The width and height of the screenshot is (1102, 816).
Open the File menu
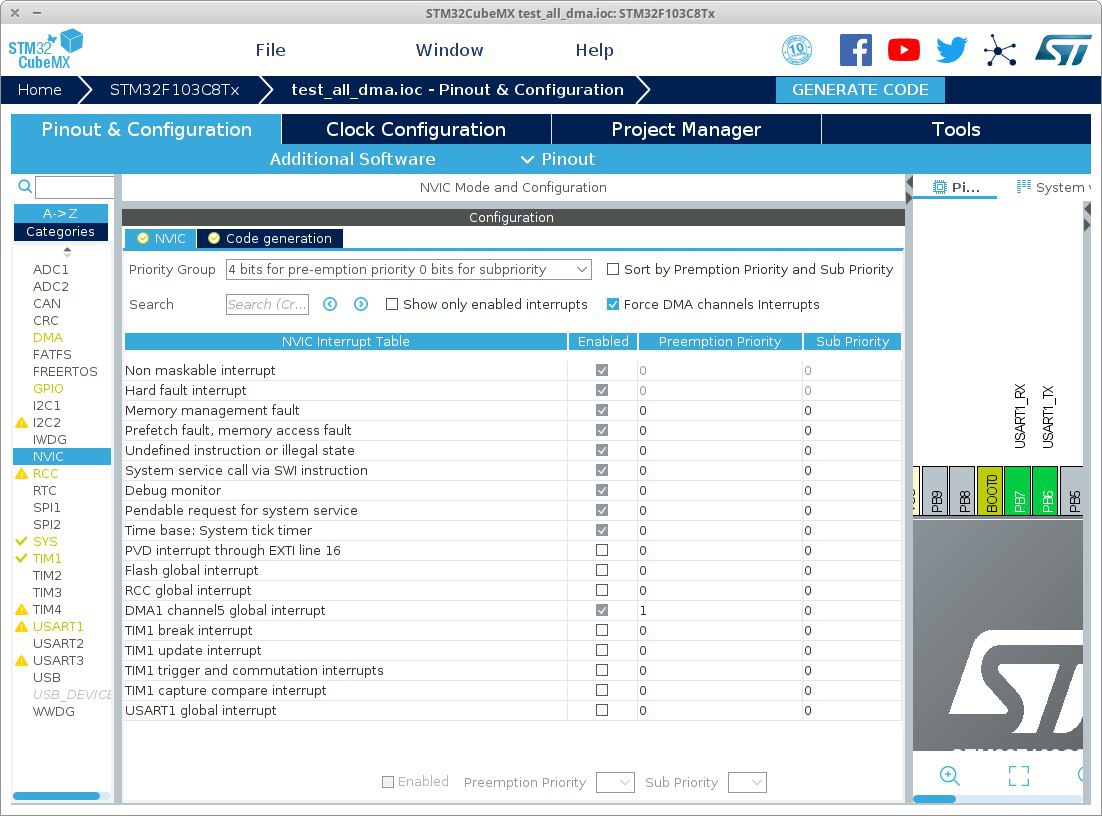[x=271, y=50]
